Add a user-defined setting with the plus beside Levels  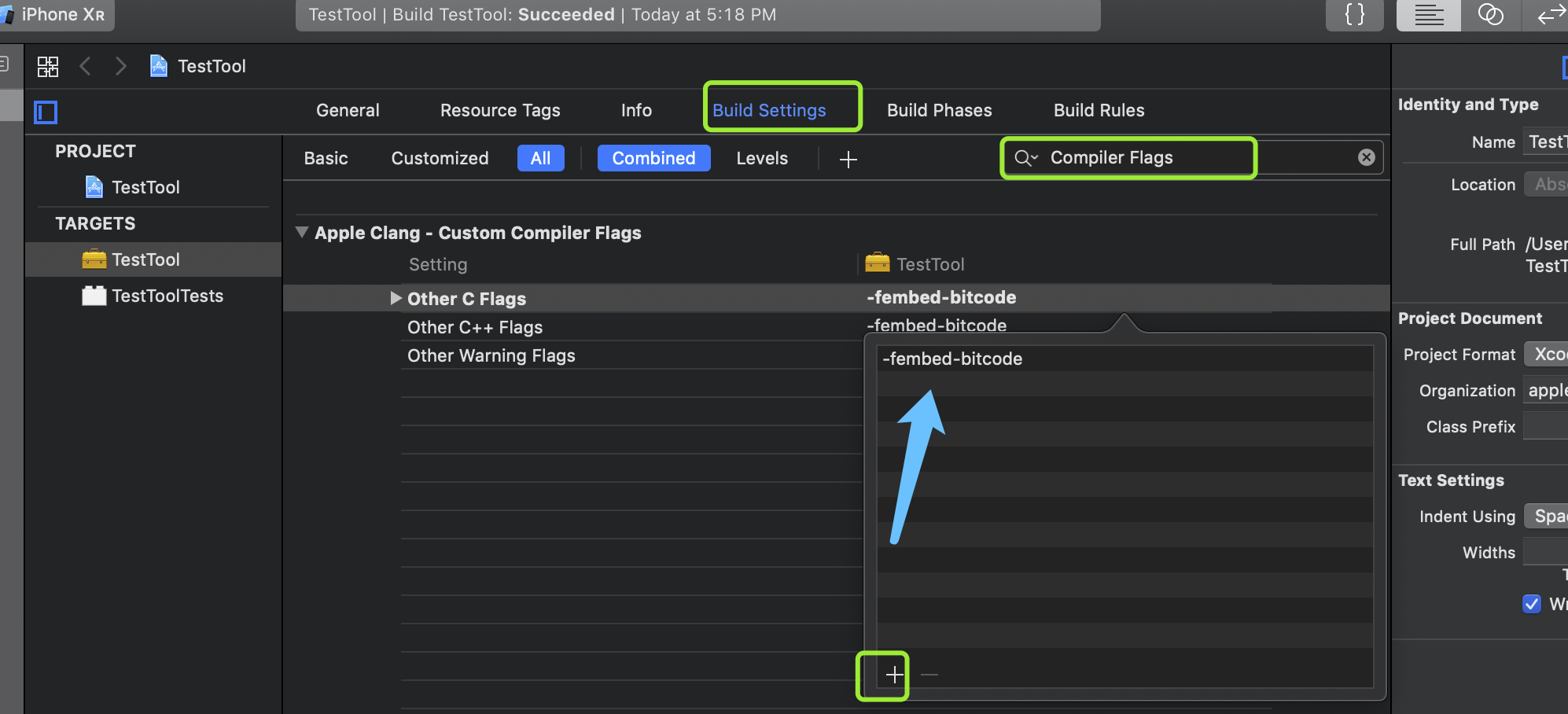[848, 160]
